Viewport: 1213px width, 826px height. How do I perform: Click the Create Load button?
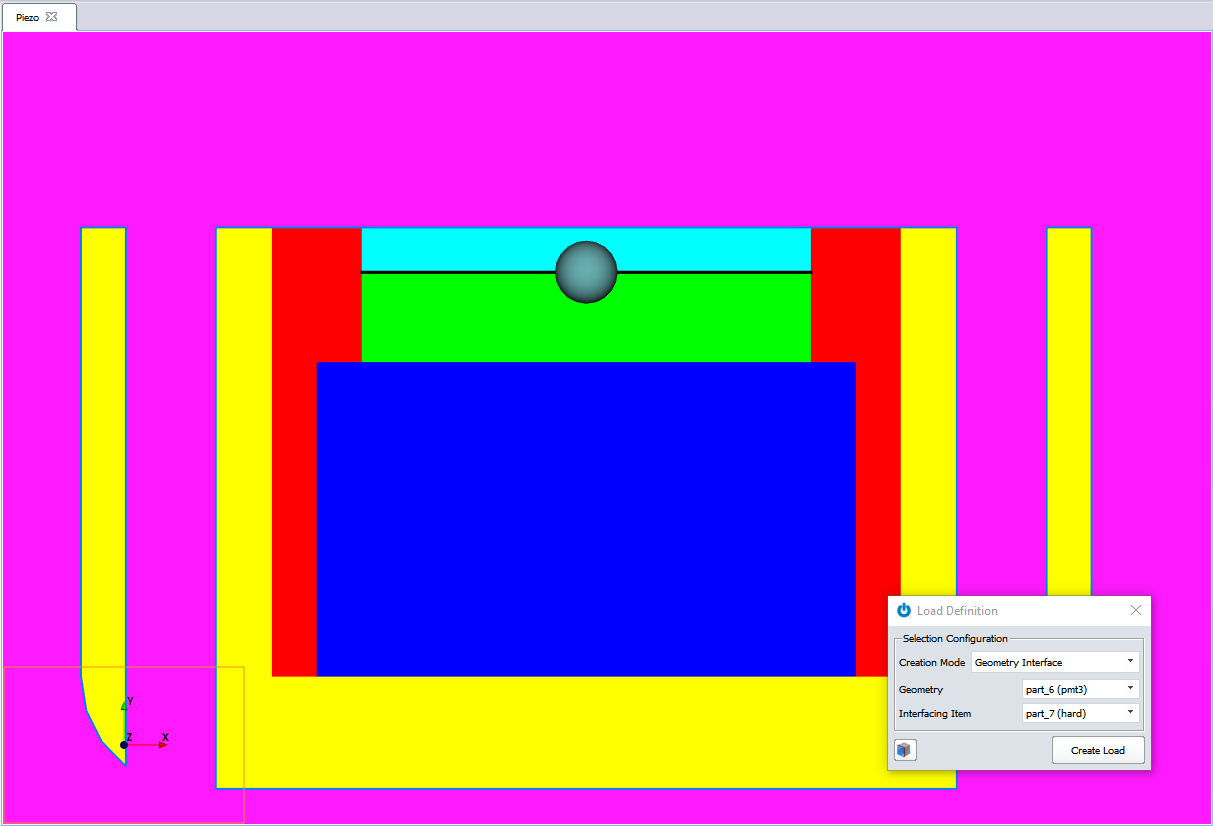[x=1098, y=750]
